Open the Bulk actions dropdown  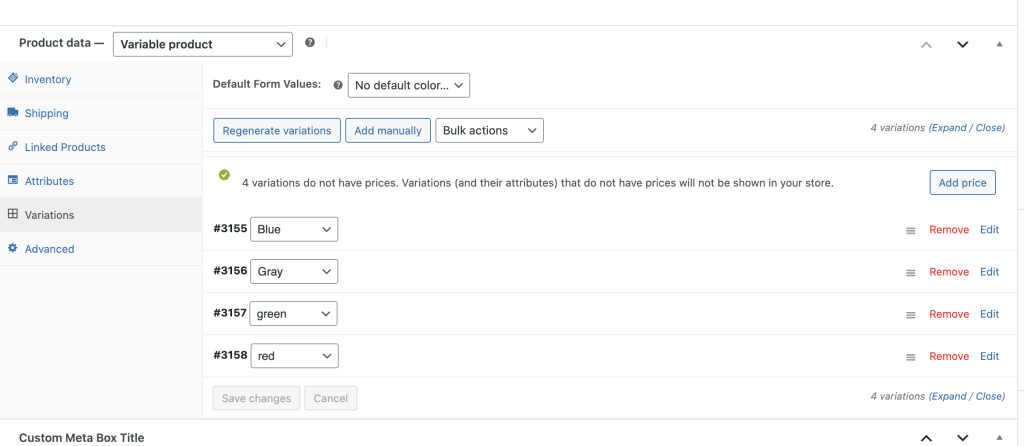point(489,130)
